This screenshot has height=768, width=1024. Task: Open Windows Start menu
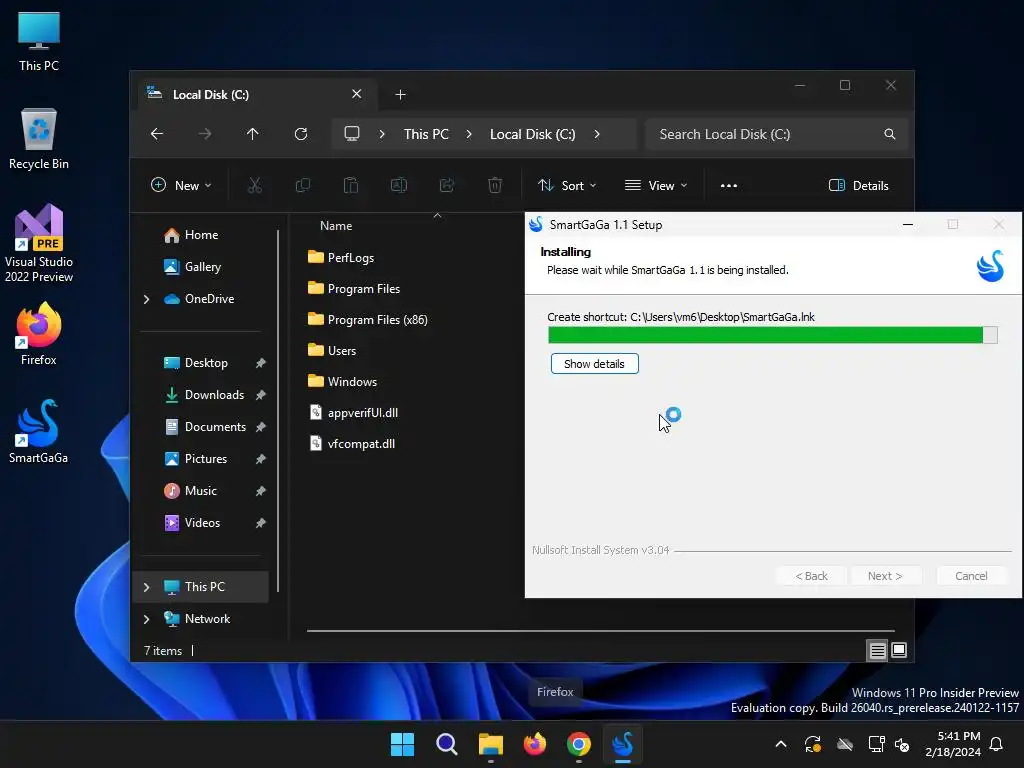[x=402, y=744]
